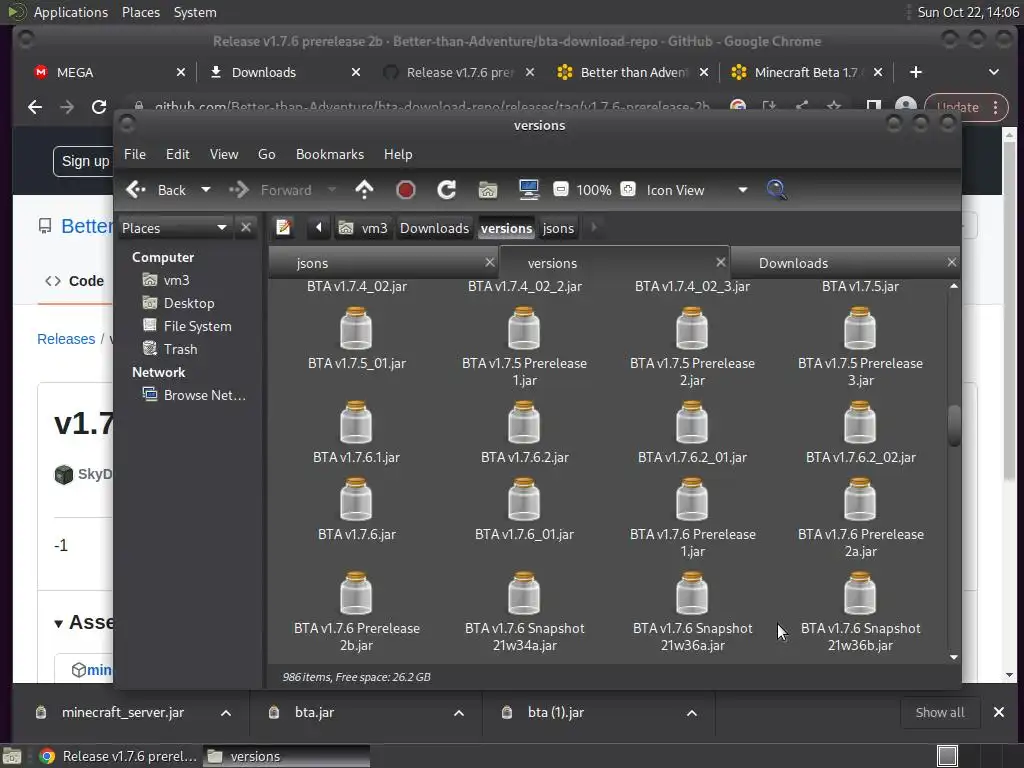This screenshot has width=1024, height=768.
Task: Open Chrome tab search dropdown
Action: 993,72
